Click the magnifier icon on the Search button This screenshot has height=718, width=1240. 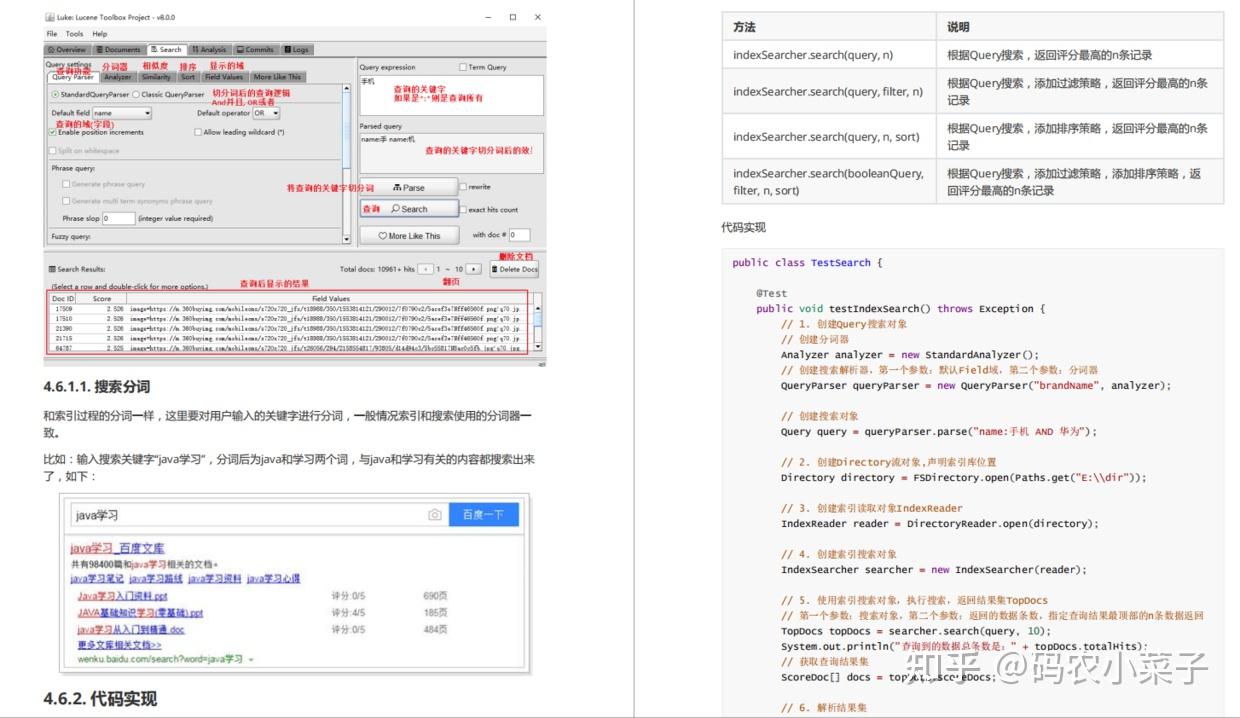(395, 208)
